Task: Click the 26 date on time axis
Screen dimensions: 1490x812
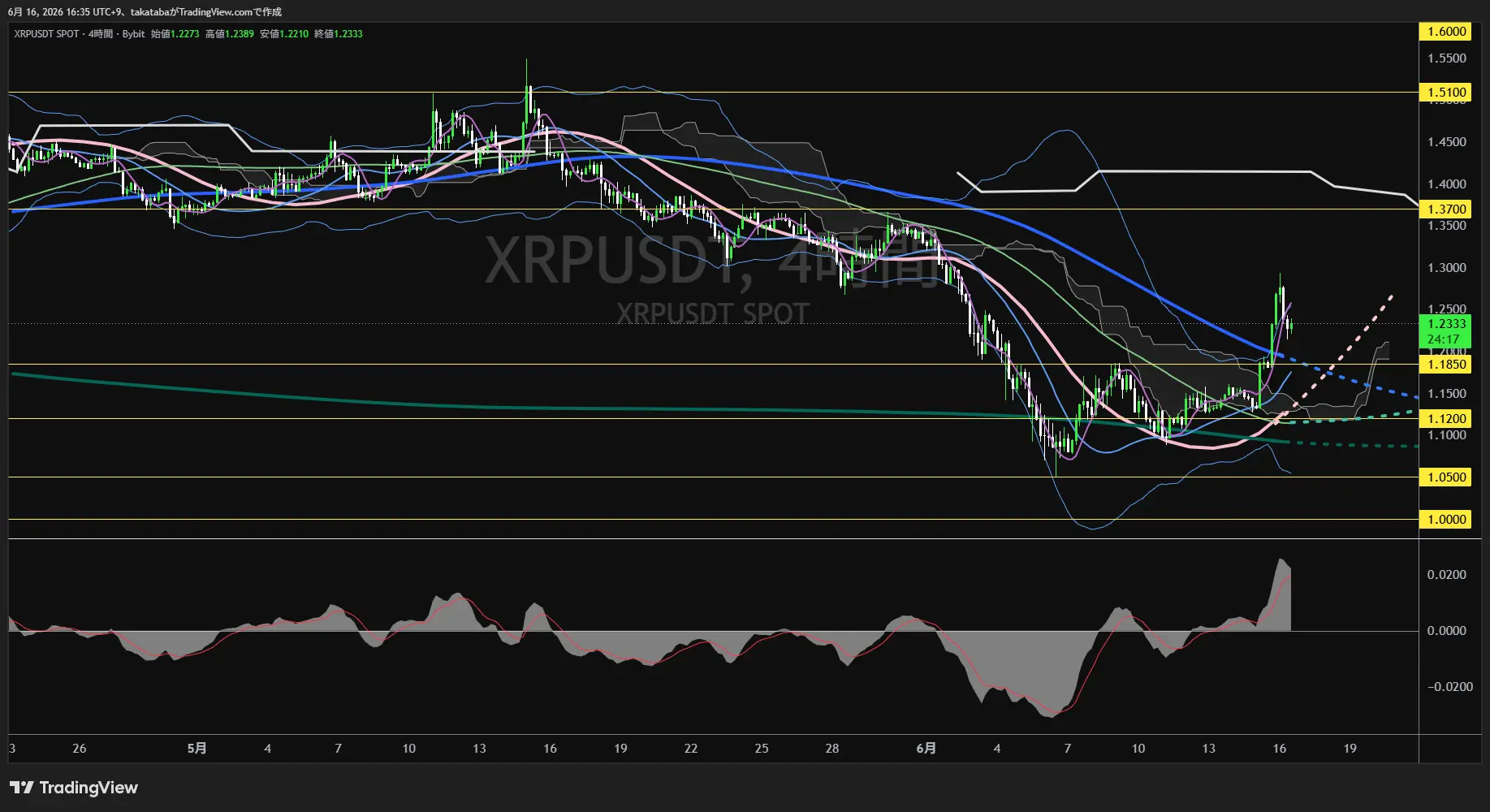Action: click(79, 749)
